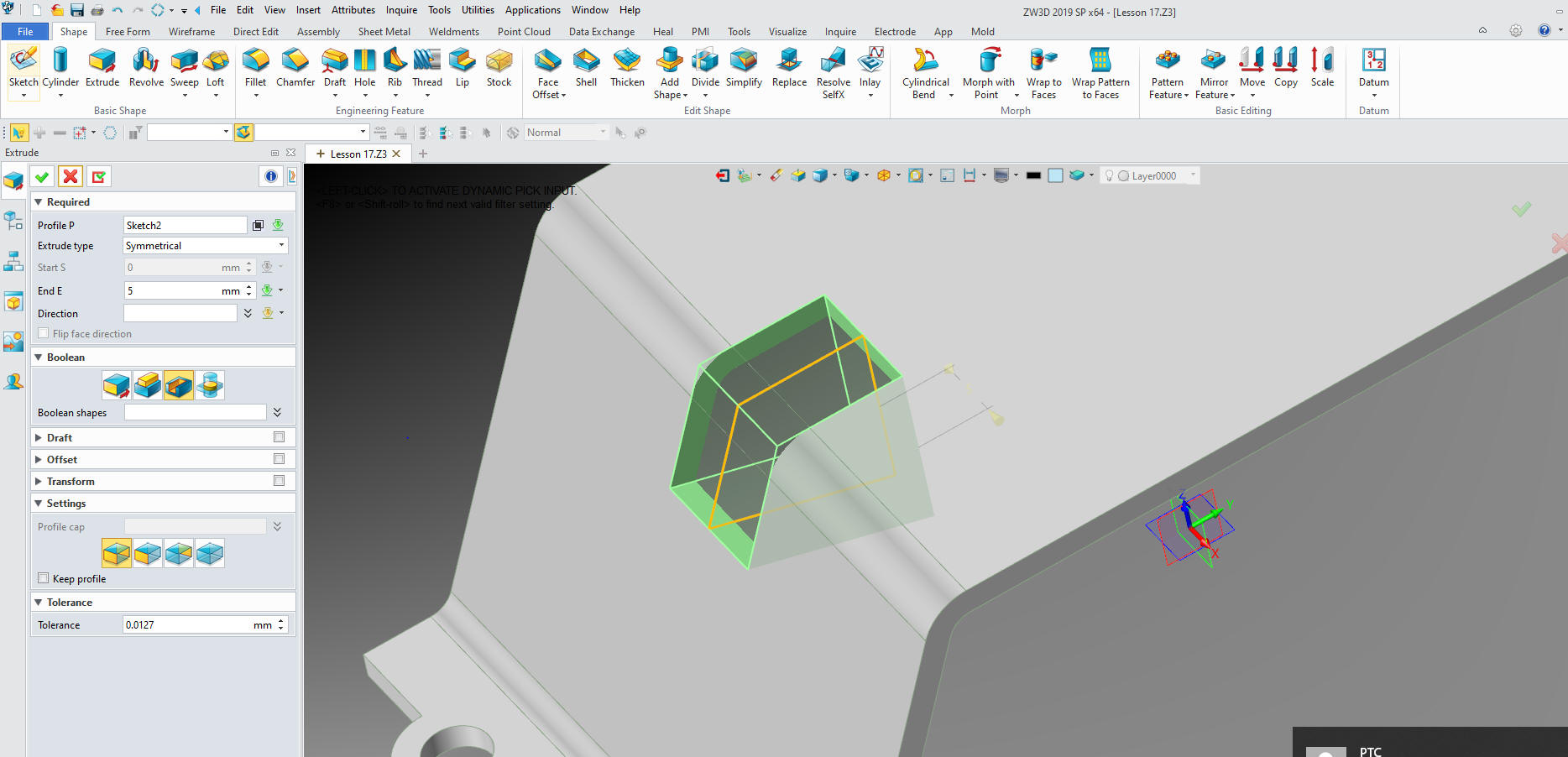Cancel the Extrude with the red X
The image size is (1568, 757).
[71, 176]
